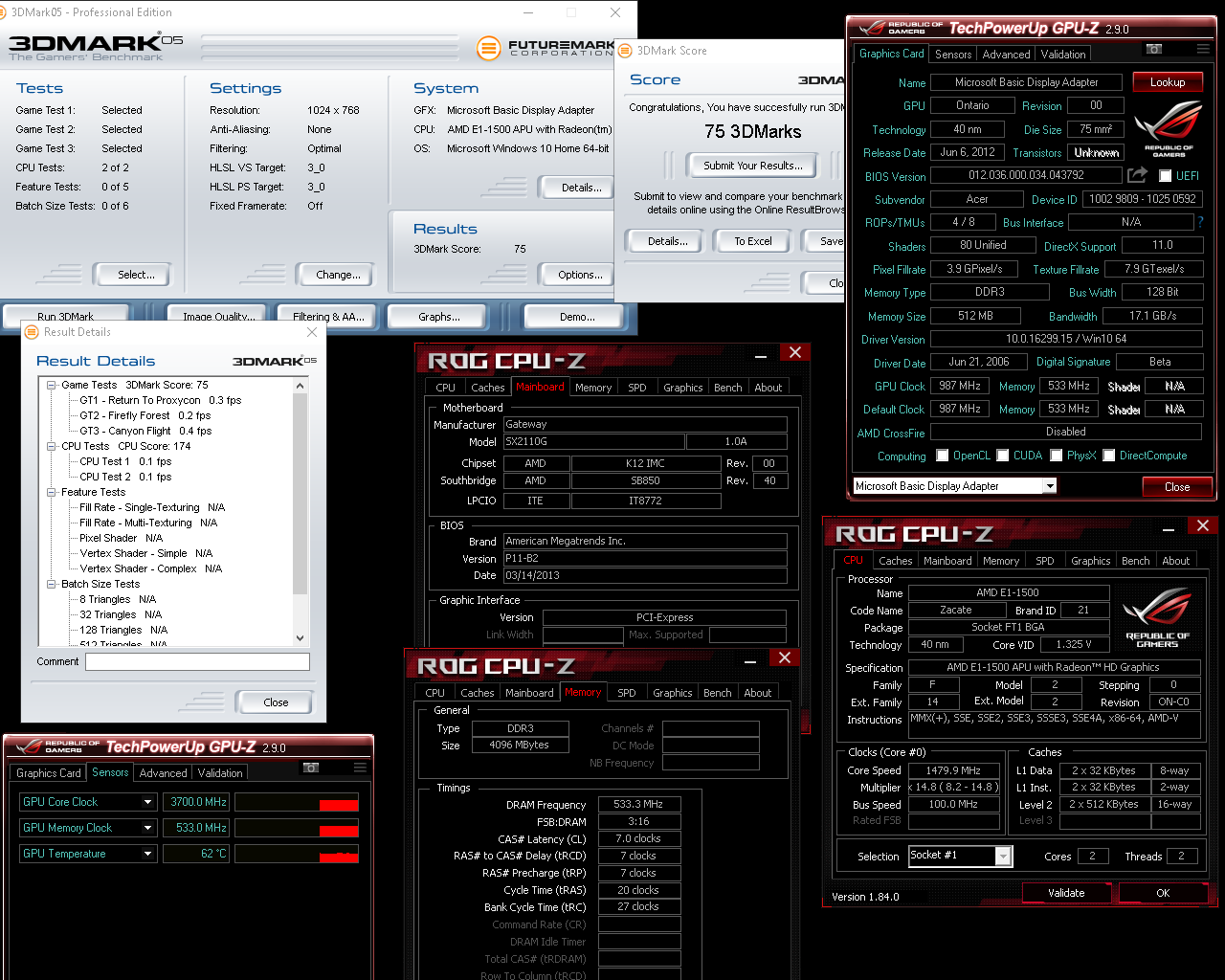Open SPD tab in CPU-Z Mainboard window
Screen dimensions: 1225x980
tap(637, 388)
